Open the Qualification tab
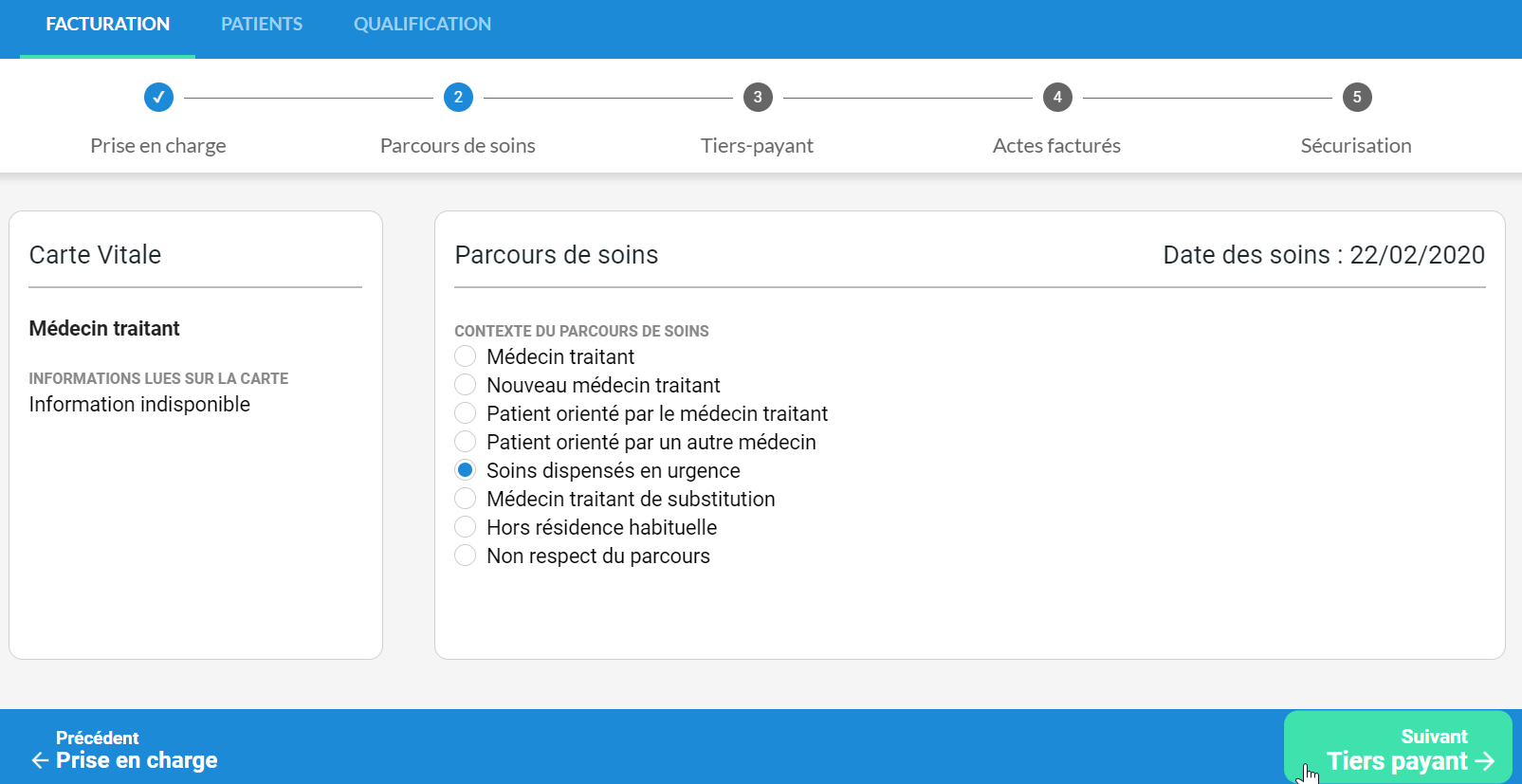Screen dimensions: 1522x784 [422, 25]
